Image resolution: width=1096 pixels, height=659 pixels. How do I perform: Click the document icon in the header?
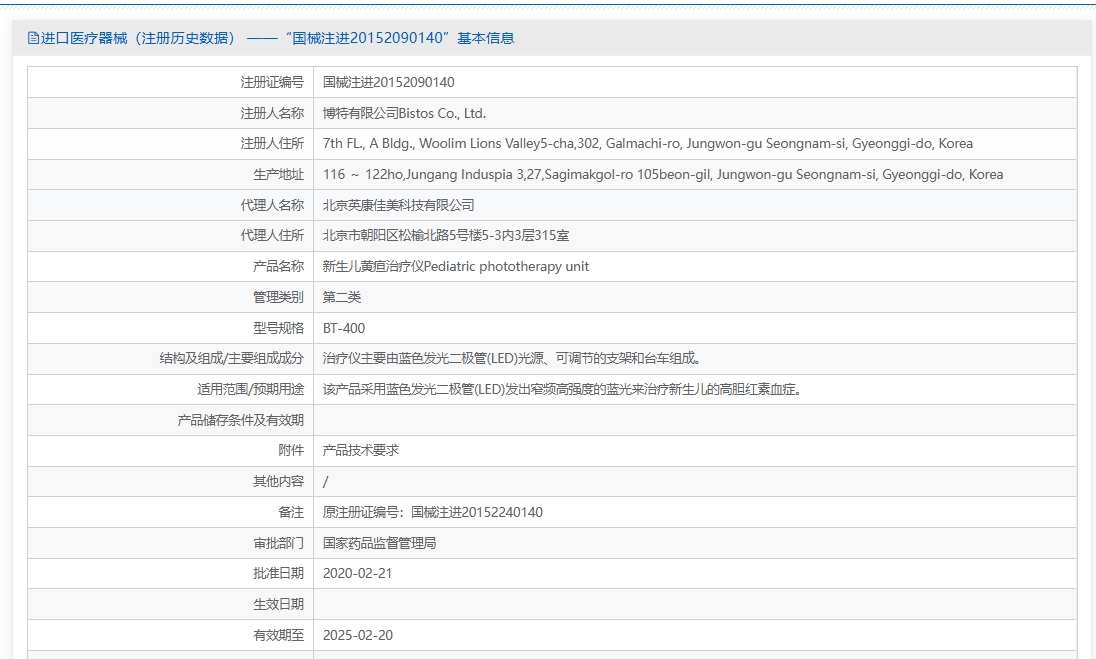pyautogui.click(x=33, y=38)
